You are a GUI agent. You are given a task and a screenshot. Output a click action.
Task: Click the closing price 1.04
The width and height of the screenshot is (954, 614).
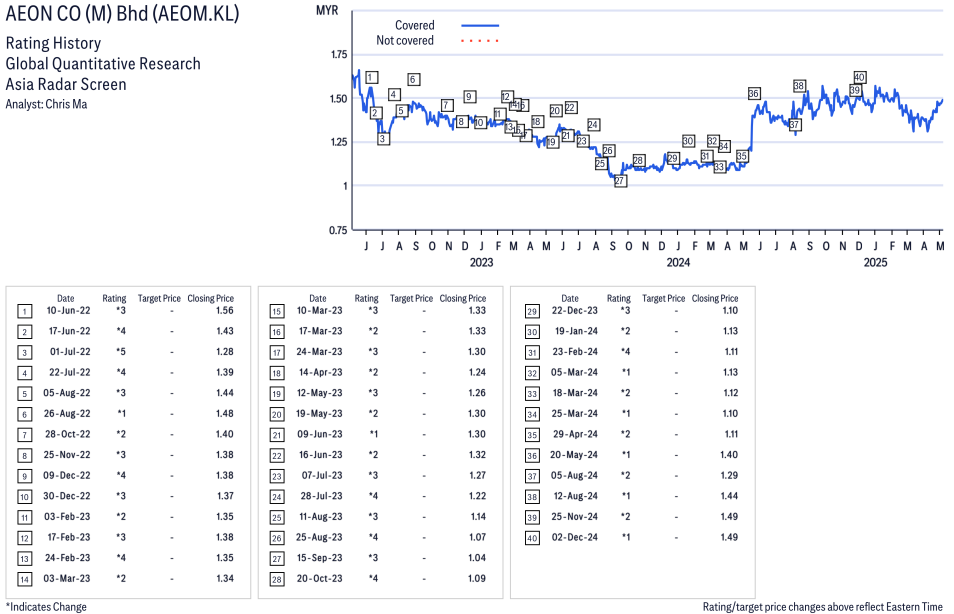tap(477, 558)
